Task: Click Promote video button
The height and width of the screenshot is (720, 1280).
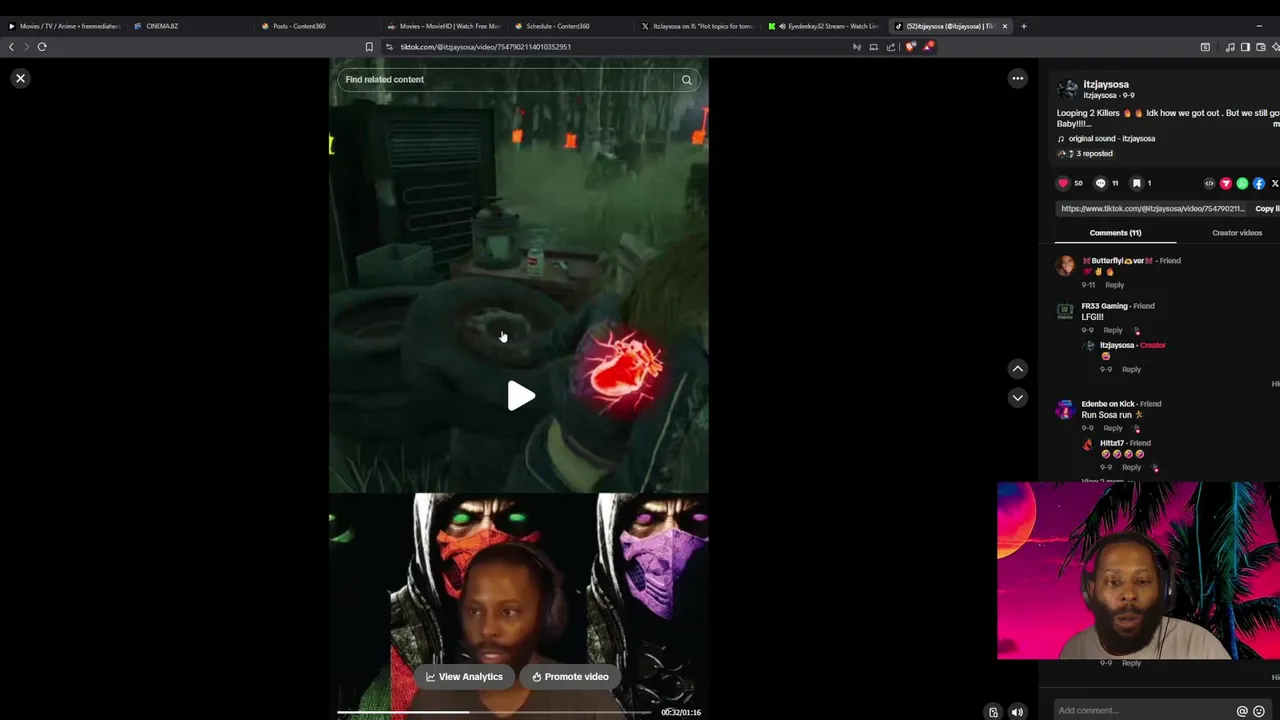Action: 570,677
